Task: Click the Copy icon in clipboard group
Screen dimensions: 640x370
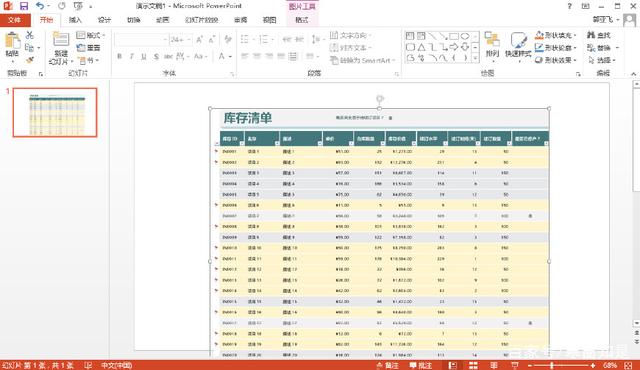Action: [x=29, y=48]
